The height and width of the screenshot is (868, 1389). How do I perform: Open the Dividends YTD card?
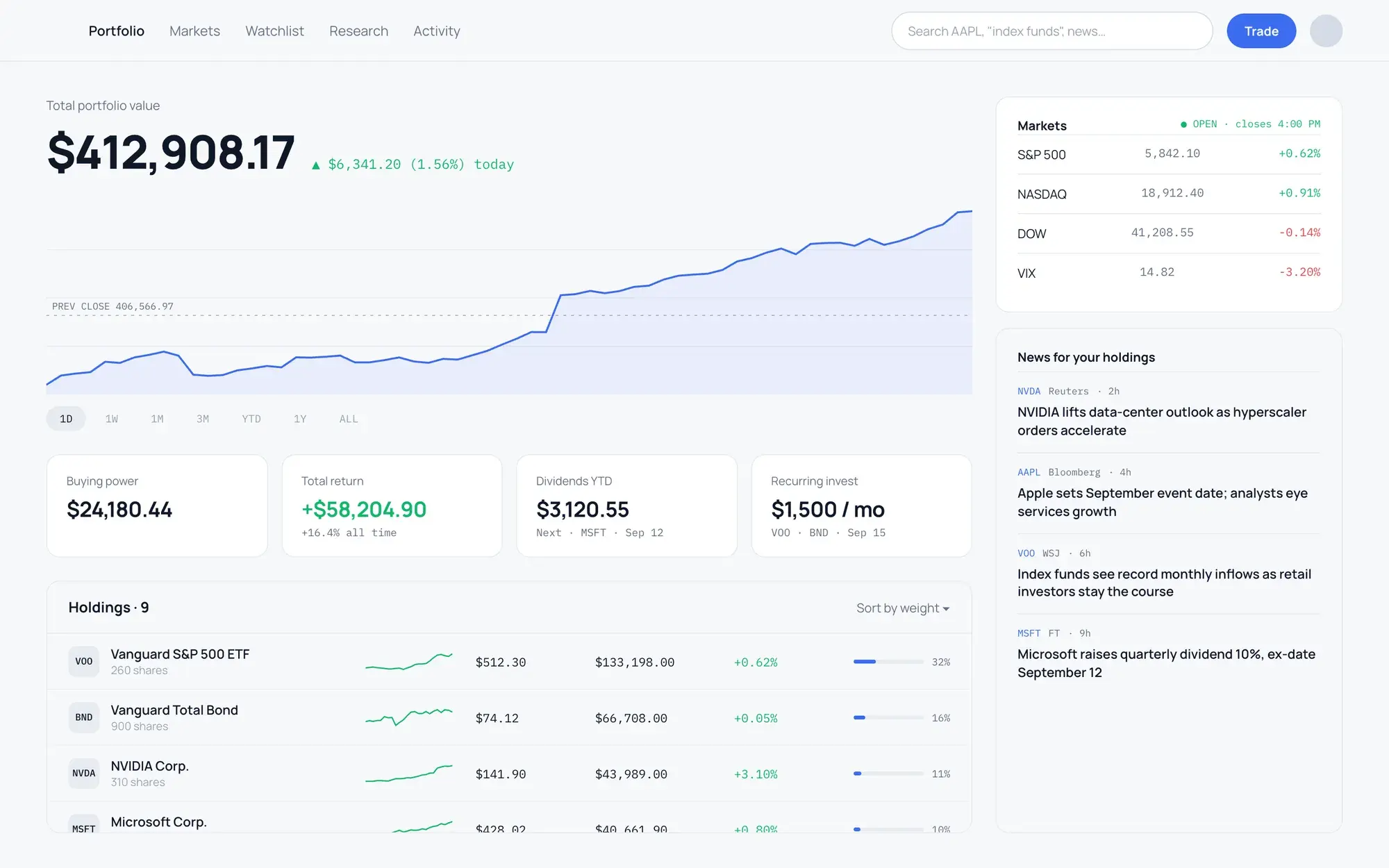click(x=626, y=506)
